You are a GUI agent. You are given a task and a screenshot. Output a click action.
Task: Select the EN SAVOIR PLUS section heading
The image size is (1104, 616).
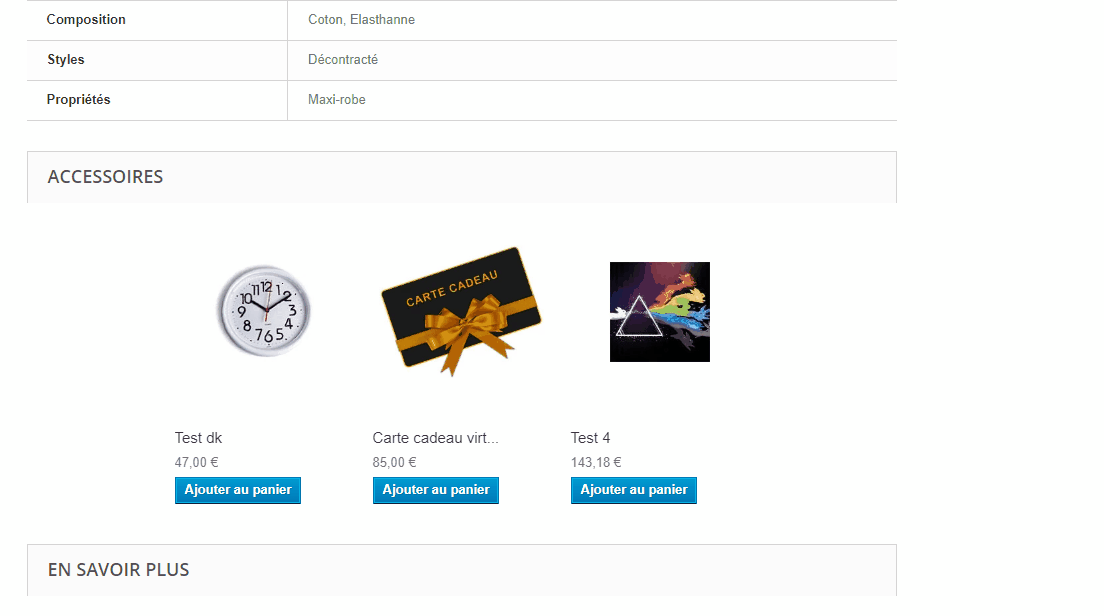(118, 570)
